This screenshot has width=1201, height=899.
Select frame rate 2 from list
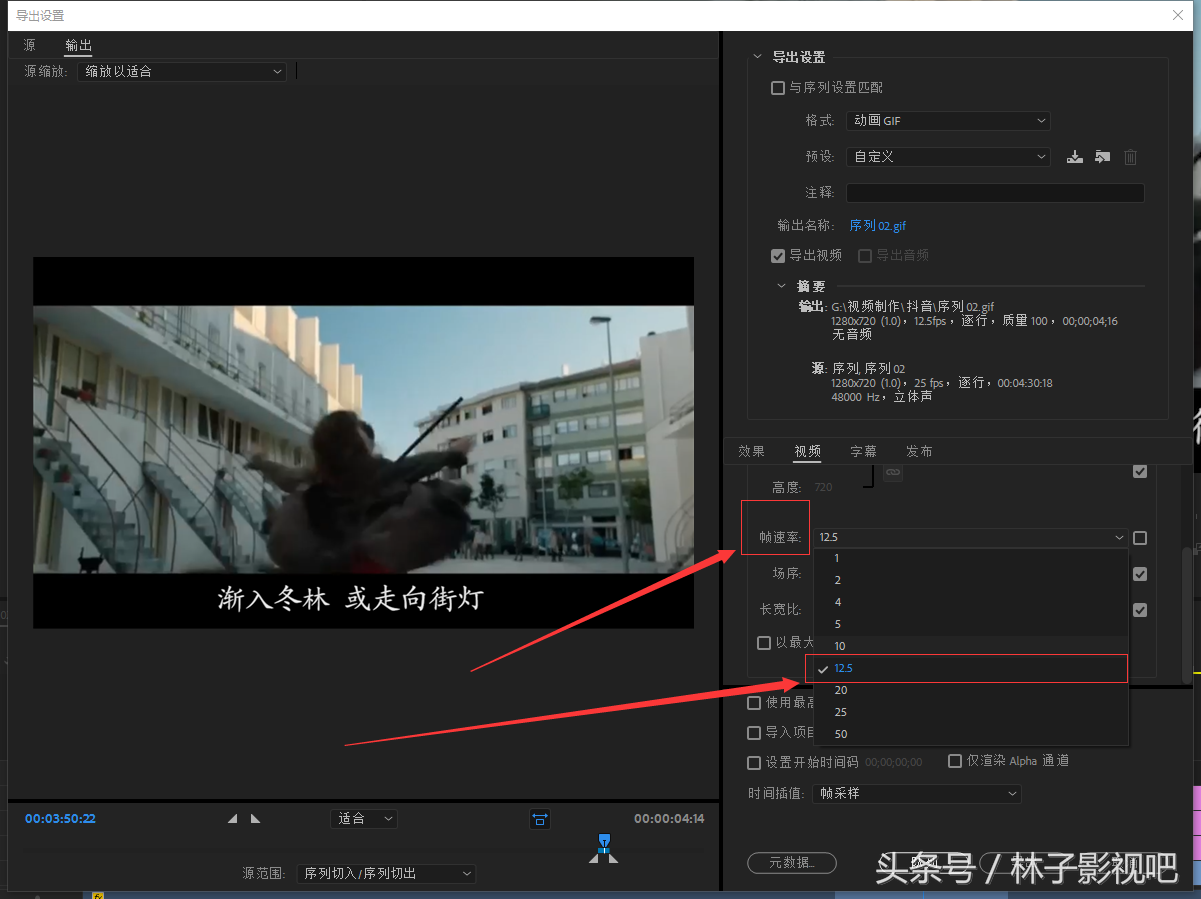(971, 580)
